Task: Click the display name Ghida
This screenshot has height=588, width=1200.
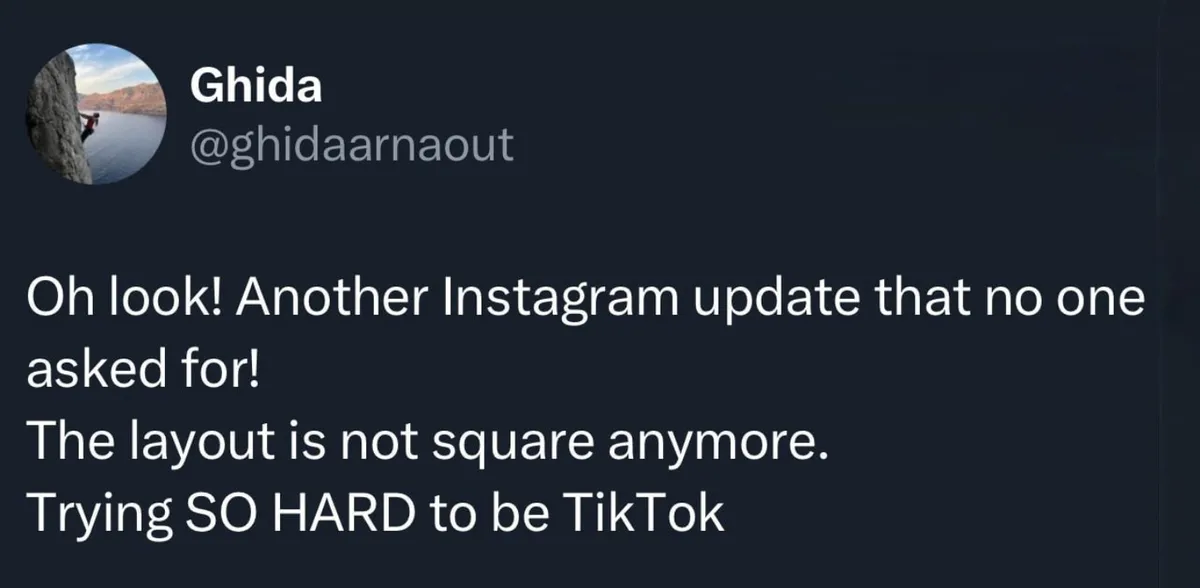Action: pyautogui.click(x=256, y=88)
